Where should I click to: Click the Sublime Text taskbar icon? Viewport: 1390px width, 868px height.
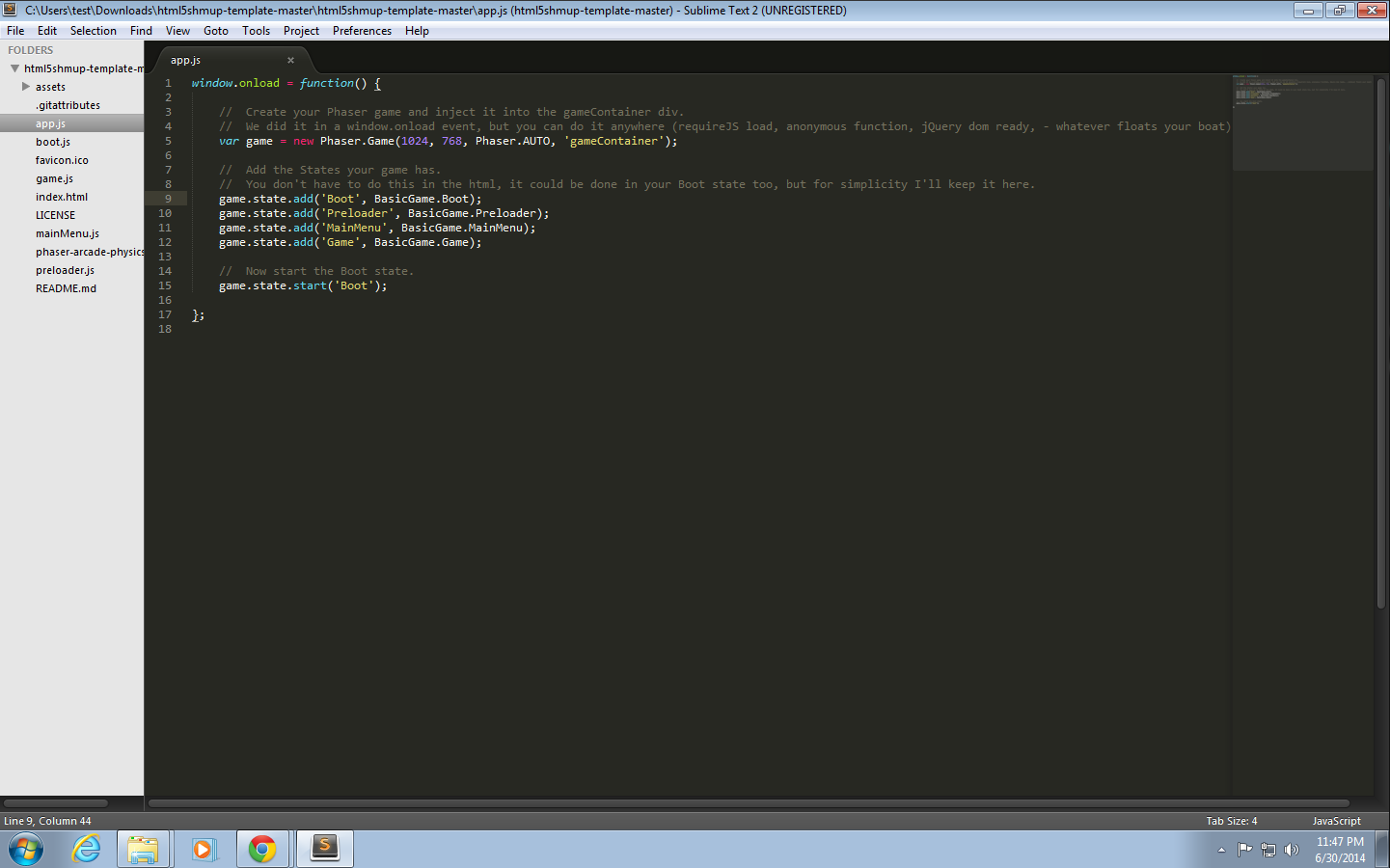324,849
